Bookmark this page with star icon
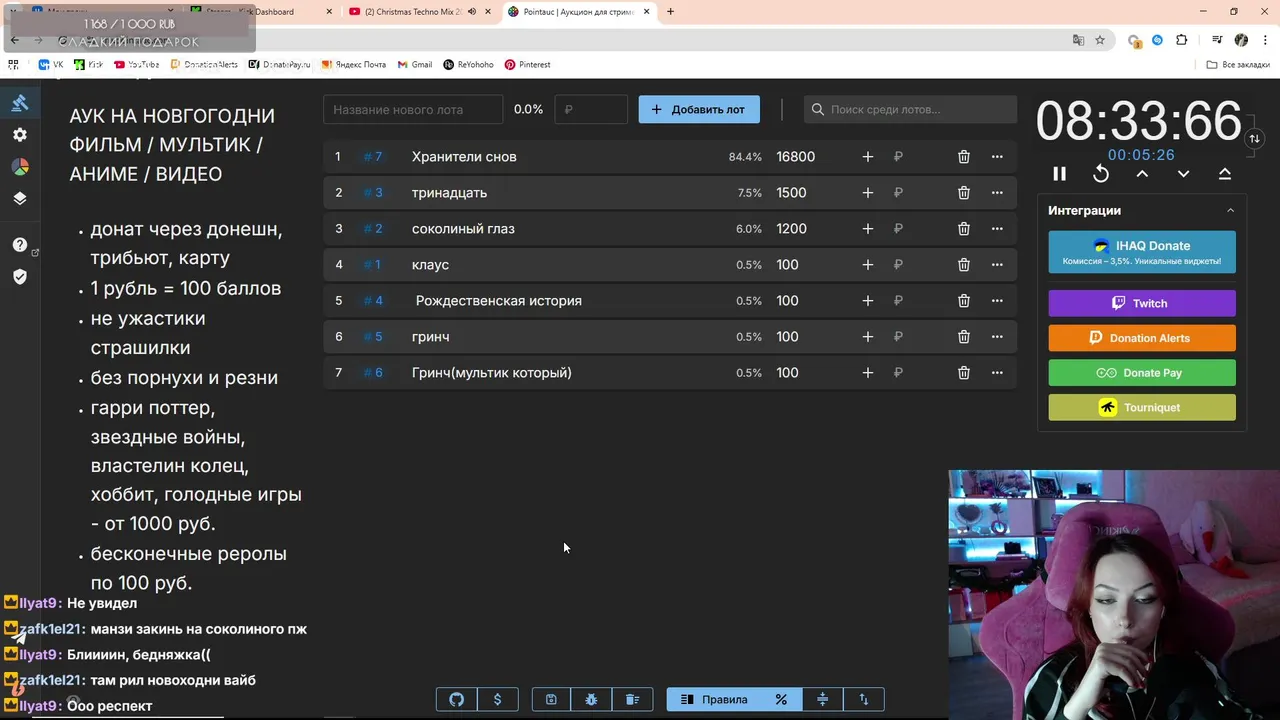Image resolution: width=1280 pixels, height=720 pixels. (x=1100, y=40)
